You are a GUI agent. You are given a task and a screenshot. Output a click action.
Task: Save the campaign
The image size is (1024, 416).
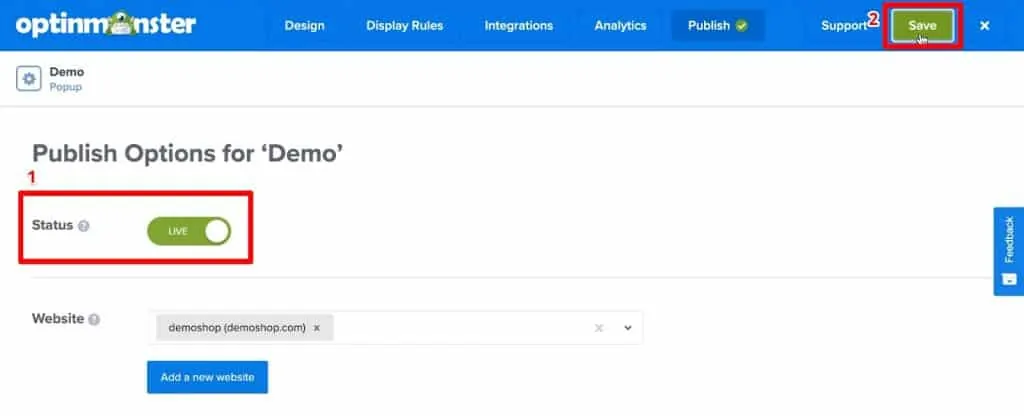coord(922,25)
